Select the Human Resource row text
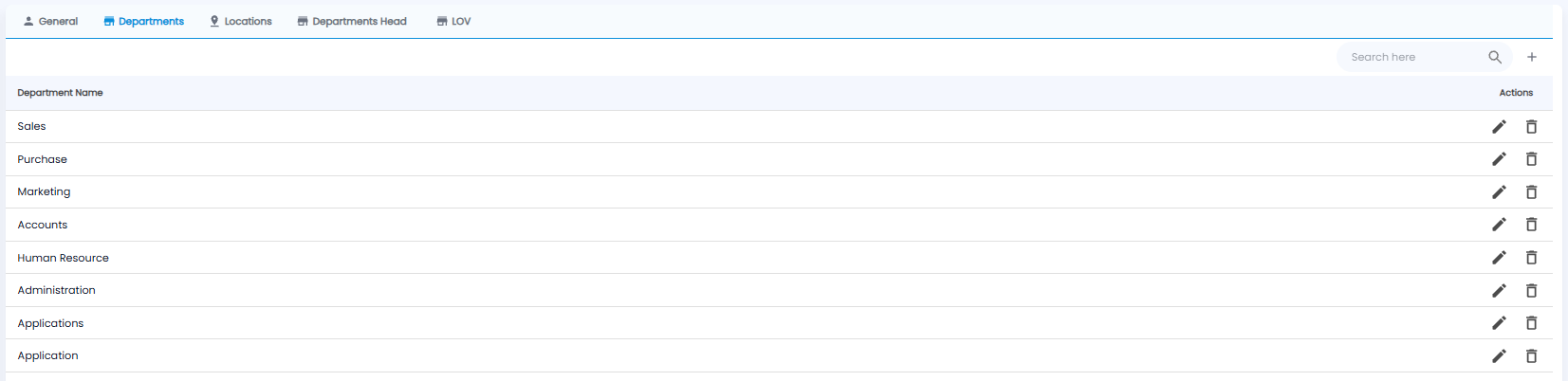The image size is (1568, 381). point(64,258)
